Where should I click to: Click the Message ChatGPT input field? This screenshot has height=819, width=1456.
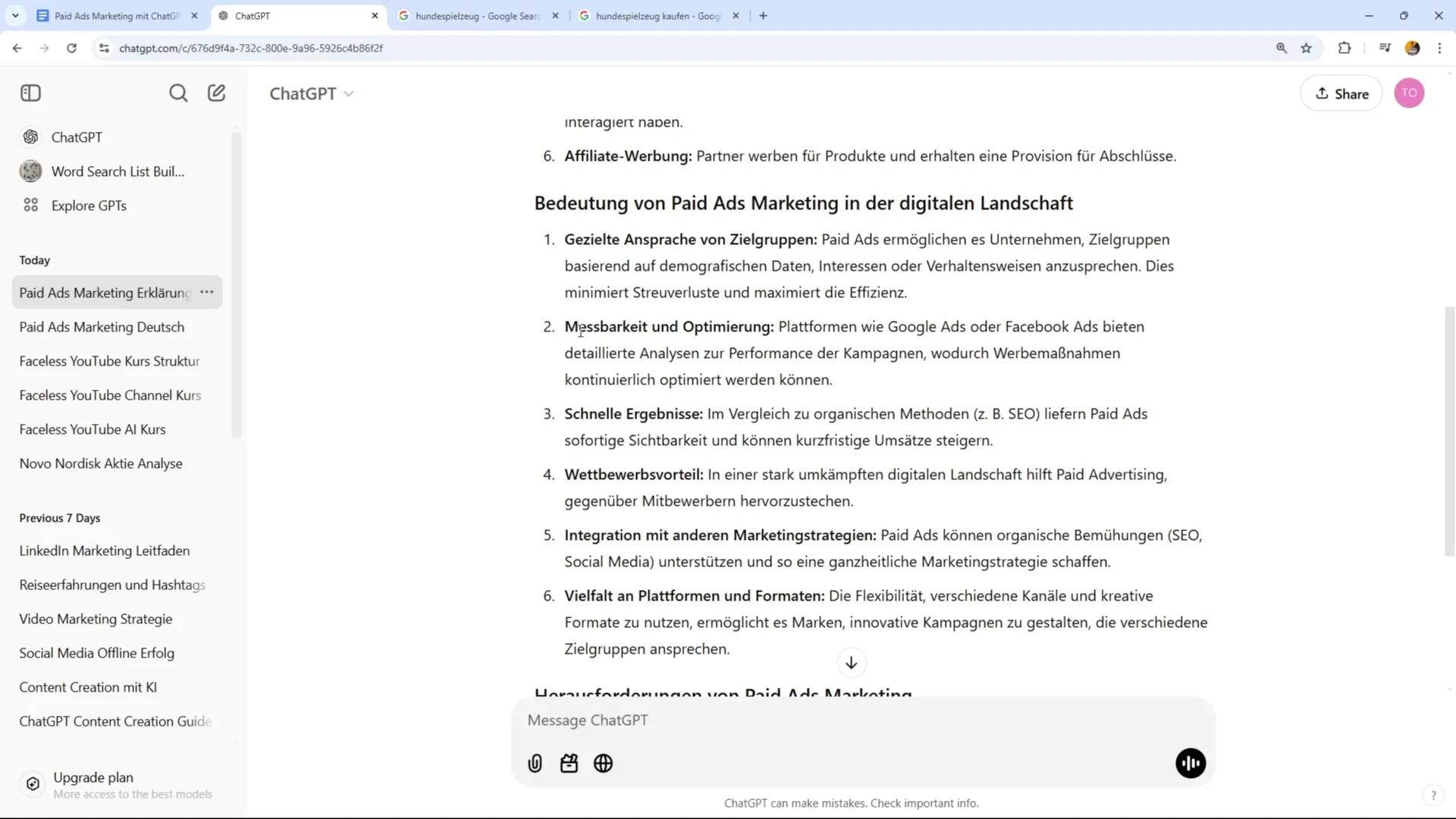[x=863, y=720]
